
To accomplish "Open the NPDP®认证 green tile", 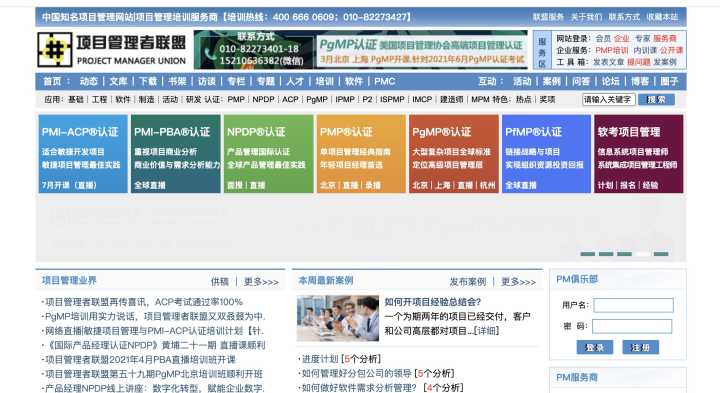I will coord(269,154).
